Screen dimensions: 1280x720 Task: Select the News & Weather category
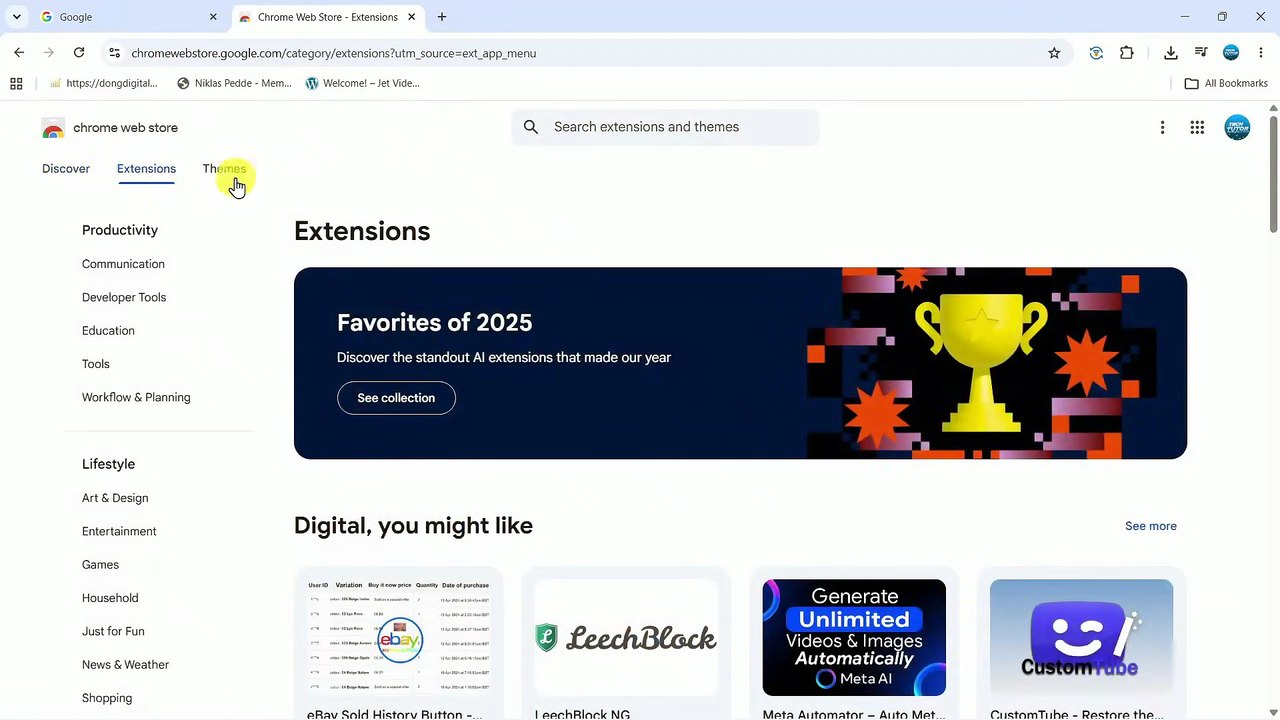[x=125, y=665]
